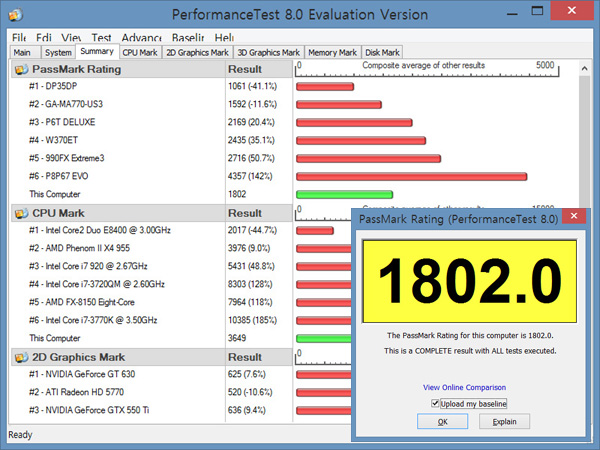This screenshot has height=450, width=600.
Task: Click the Explain button
Action: pyautogui.click(x=504, y=422)
